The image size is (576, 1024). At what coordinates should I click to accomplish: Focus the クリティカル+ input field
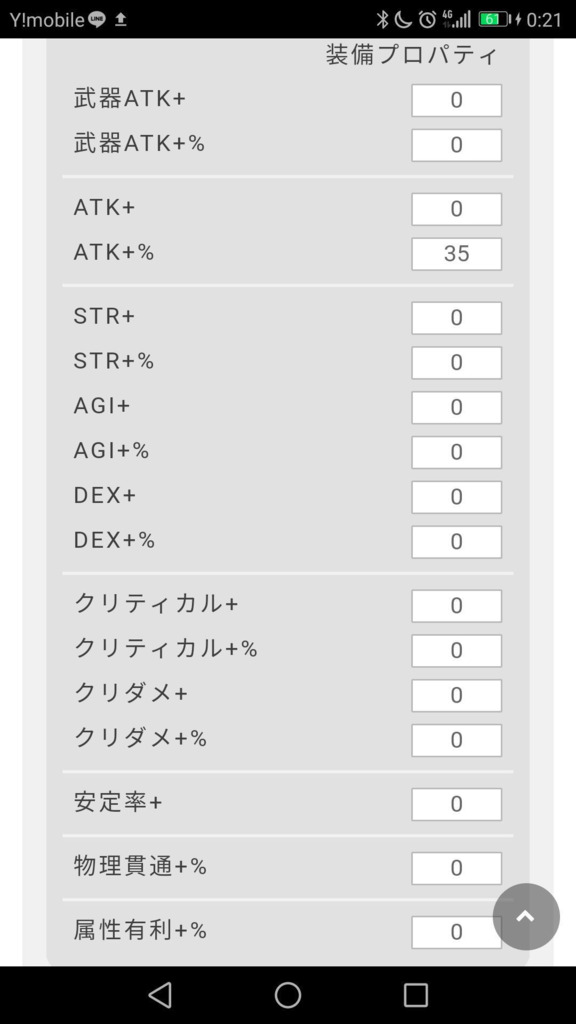point(456,605)
